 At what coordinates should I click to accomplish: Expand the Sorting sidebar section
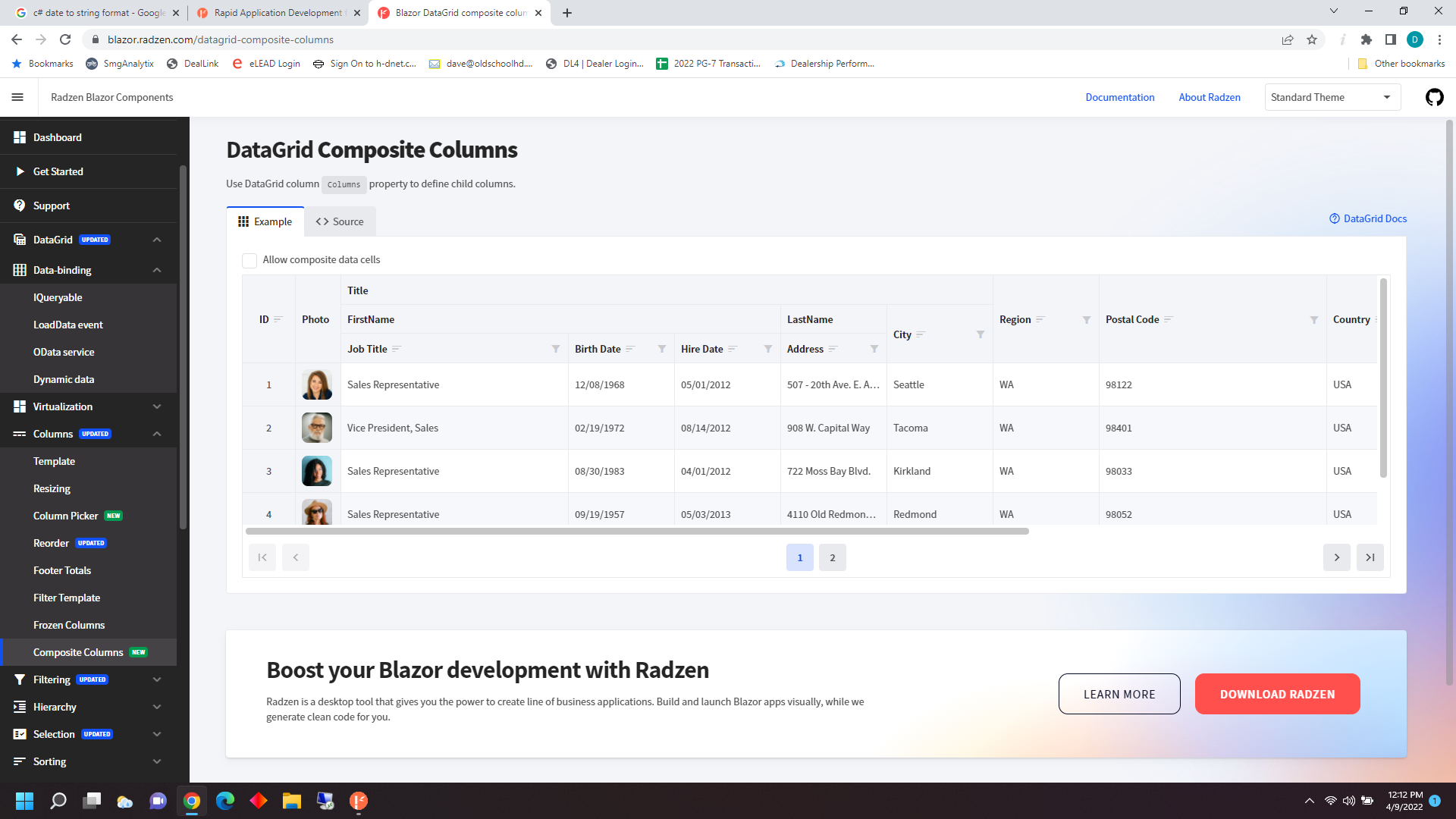pyautogui.click(x=157, y=761)
